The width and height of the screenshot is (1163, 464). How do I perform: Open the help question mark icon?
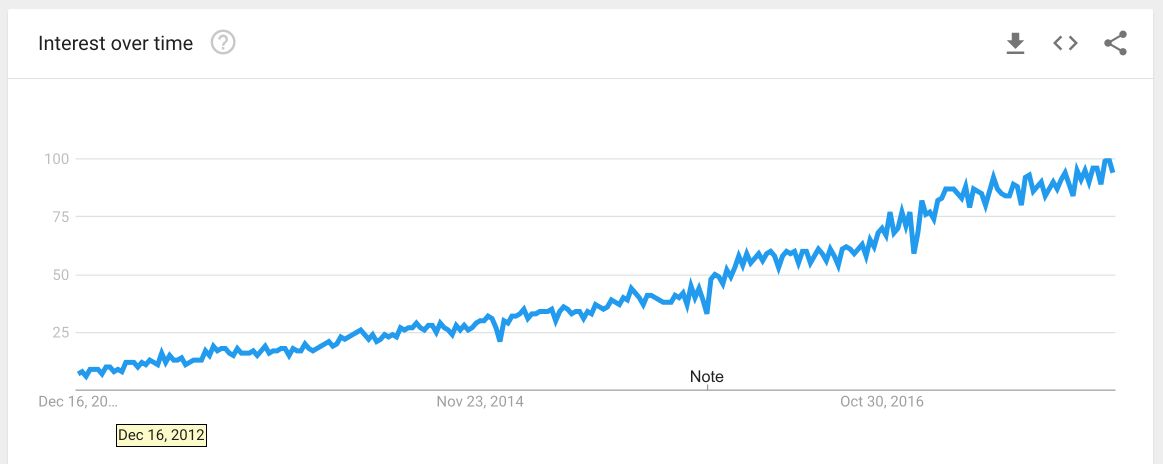tap(223, 43)
